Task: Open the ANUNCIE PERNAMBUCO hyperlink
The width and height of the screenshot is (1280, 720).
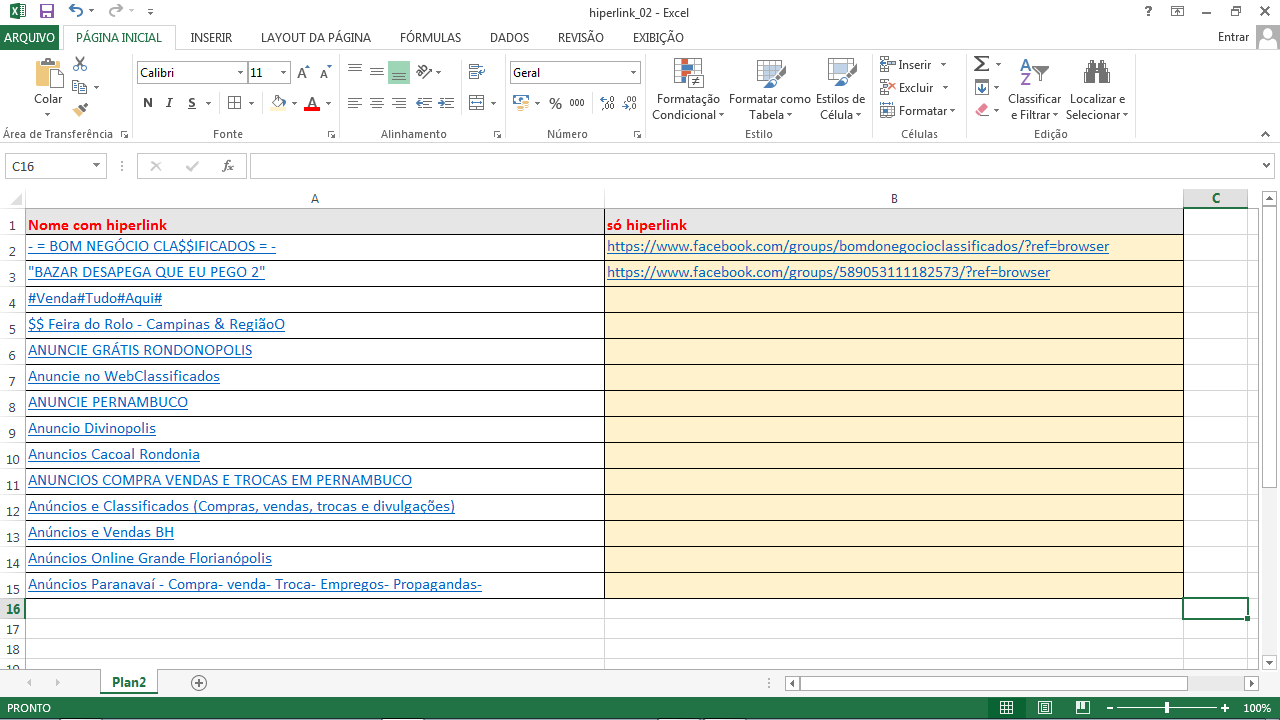Action: pos(108,402)
